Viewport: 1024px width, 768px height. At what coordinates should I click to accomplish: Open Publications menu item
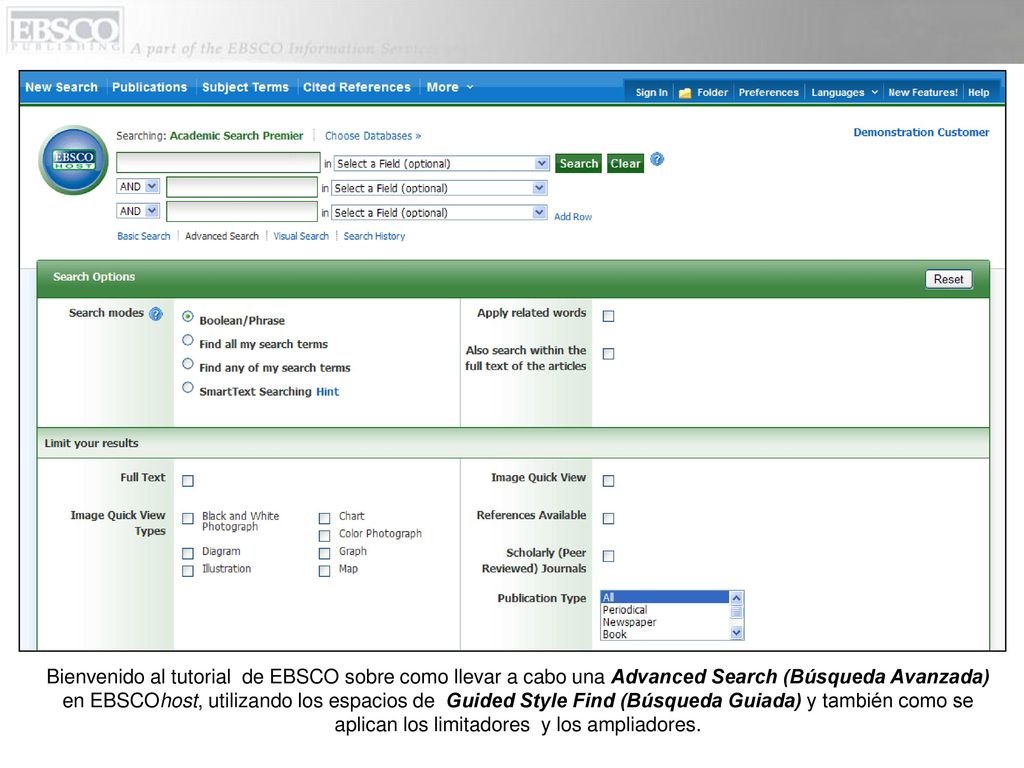tap(150, 87)
